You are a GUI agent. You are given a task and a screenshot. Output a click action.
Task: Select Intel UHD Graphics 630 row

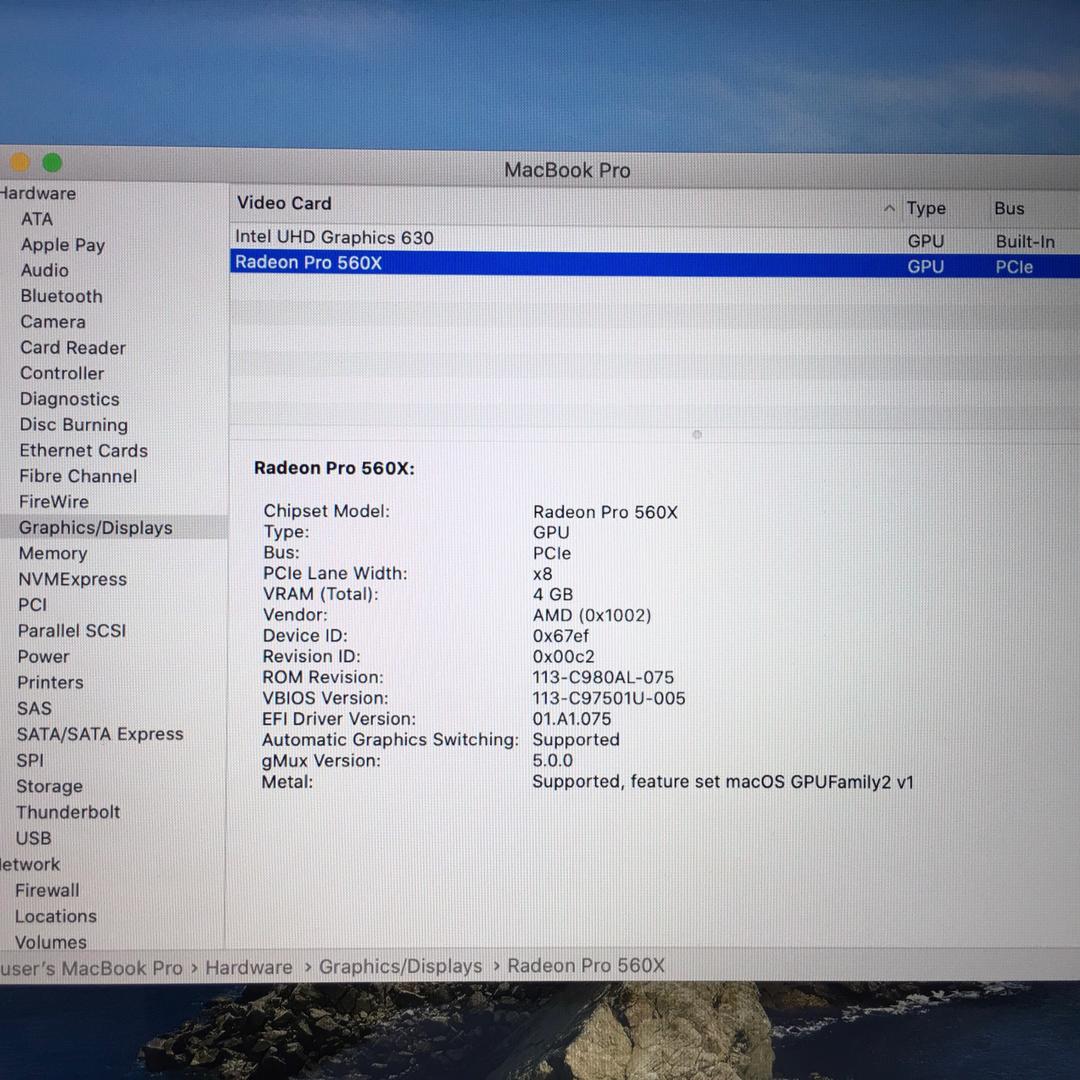(x=334, y=238)
